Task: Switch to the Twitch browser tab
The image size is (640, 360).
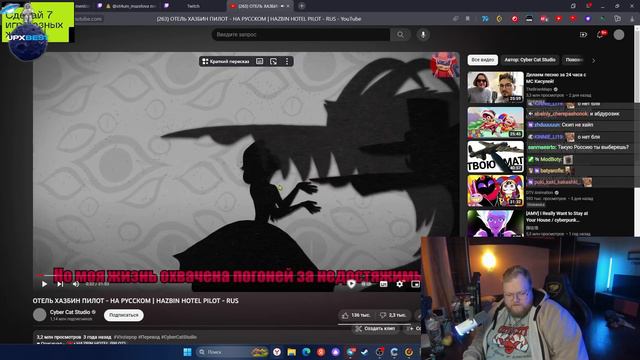Action: (x=193, y=6)
